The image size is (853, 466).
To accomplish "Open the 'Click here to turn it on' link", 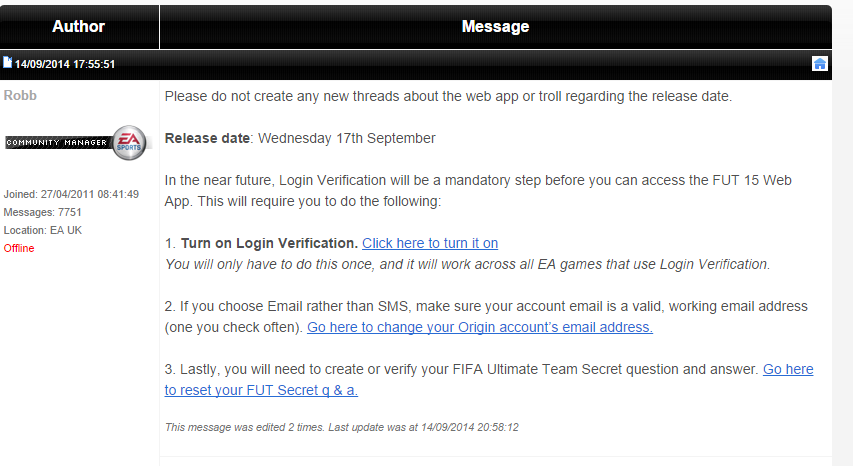I will (x=430, y=243).
